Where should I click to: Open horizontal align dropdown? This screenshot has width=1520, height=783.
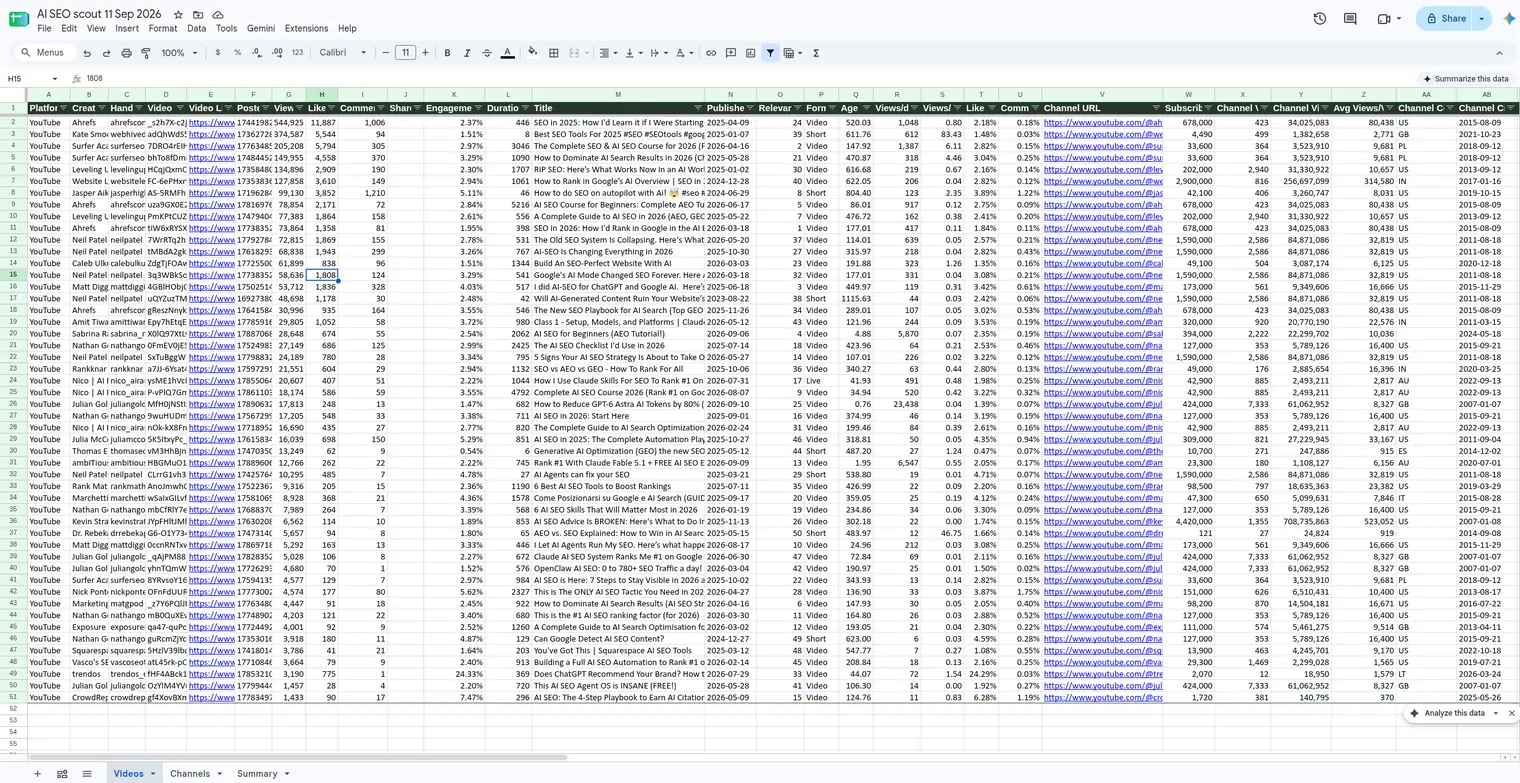tap(607, 53)
